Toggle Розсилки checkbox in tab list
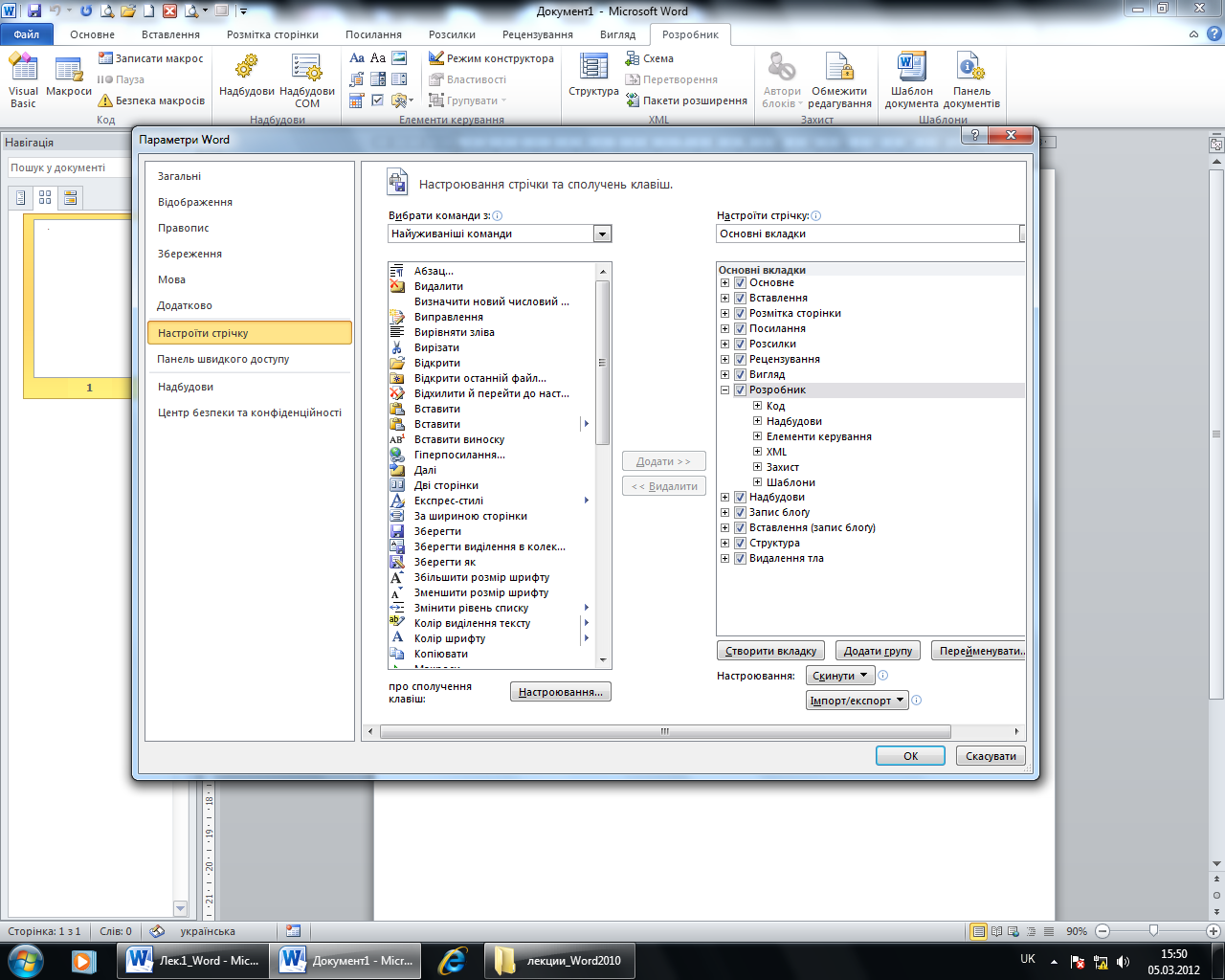 pyautogui.click(x=740, y=345)
